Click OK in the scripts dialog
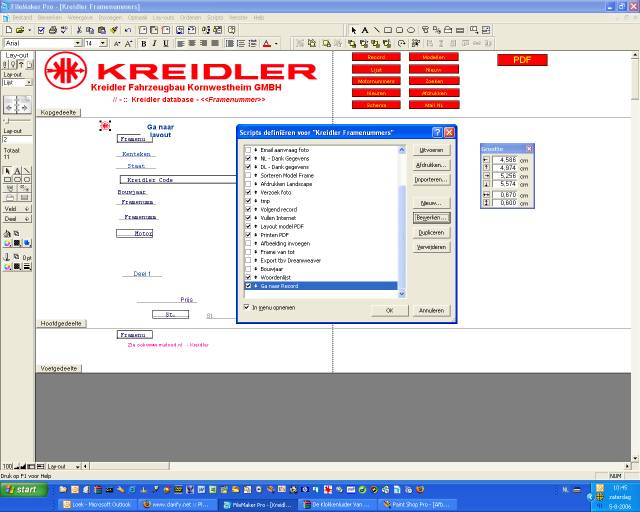640x512 pixels. 390,310
